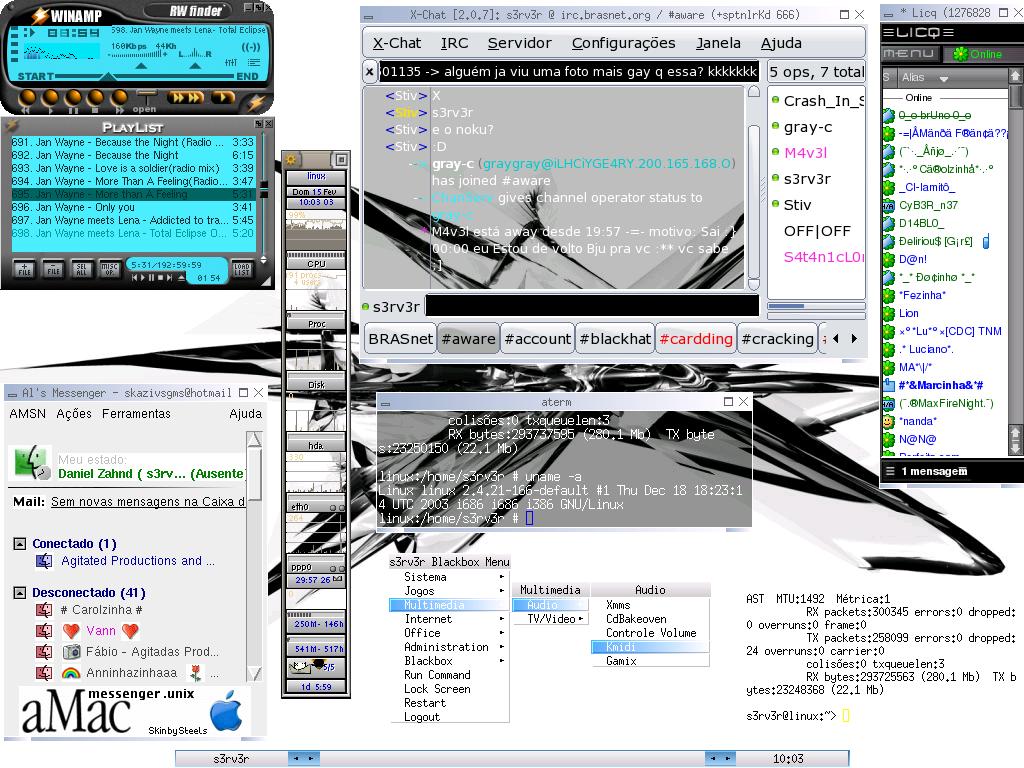Click the LOAD LIST playlist button
The image size is (1024, 768).
click(242, 269)
